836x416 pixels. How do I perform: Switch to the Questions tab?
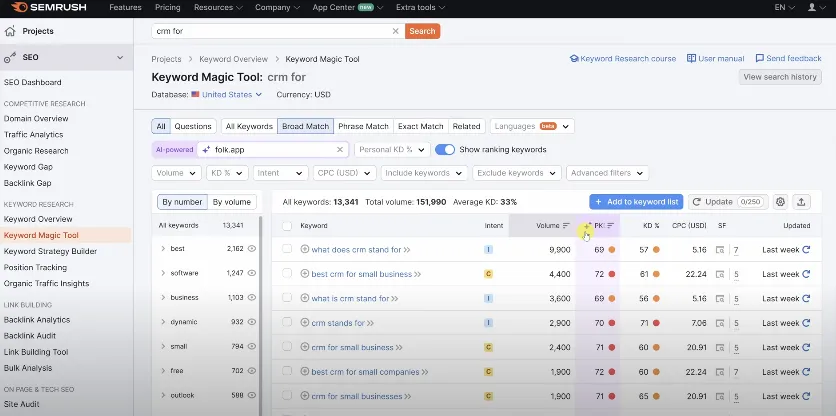point(193,127)
